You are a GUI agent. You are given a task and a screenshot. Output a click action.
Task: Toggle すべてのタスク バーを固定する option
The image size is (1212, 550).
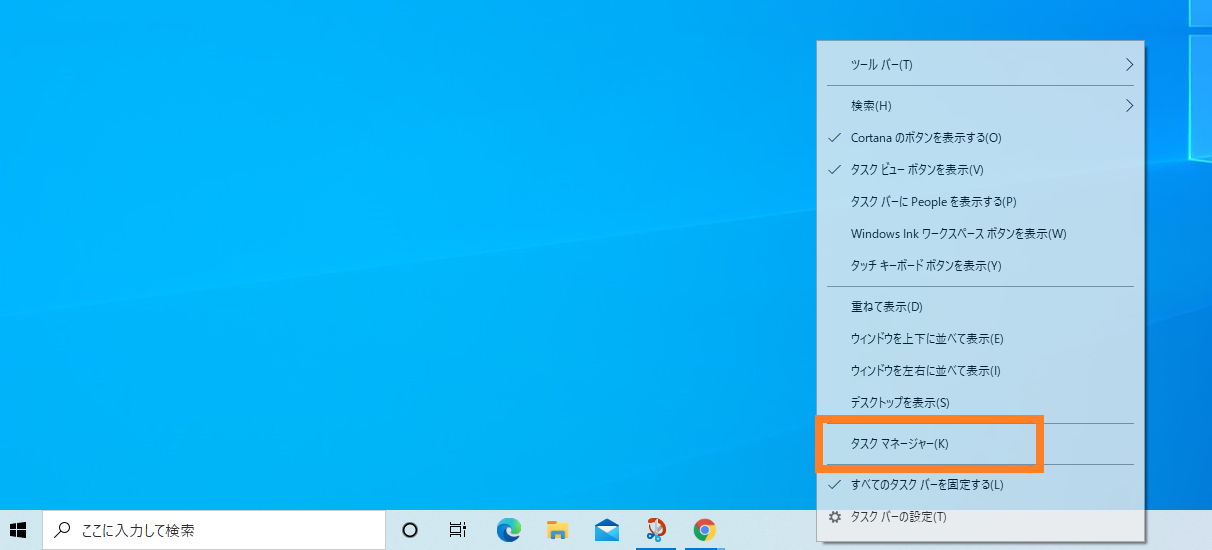[980, 485]
